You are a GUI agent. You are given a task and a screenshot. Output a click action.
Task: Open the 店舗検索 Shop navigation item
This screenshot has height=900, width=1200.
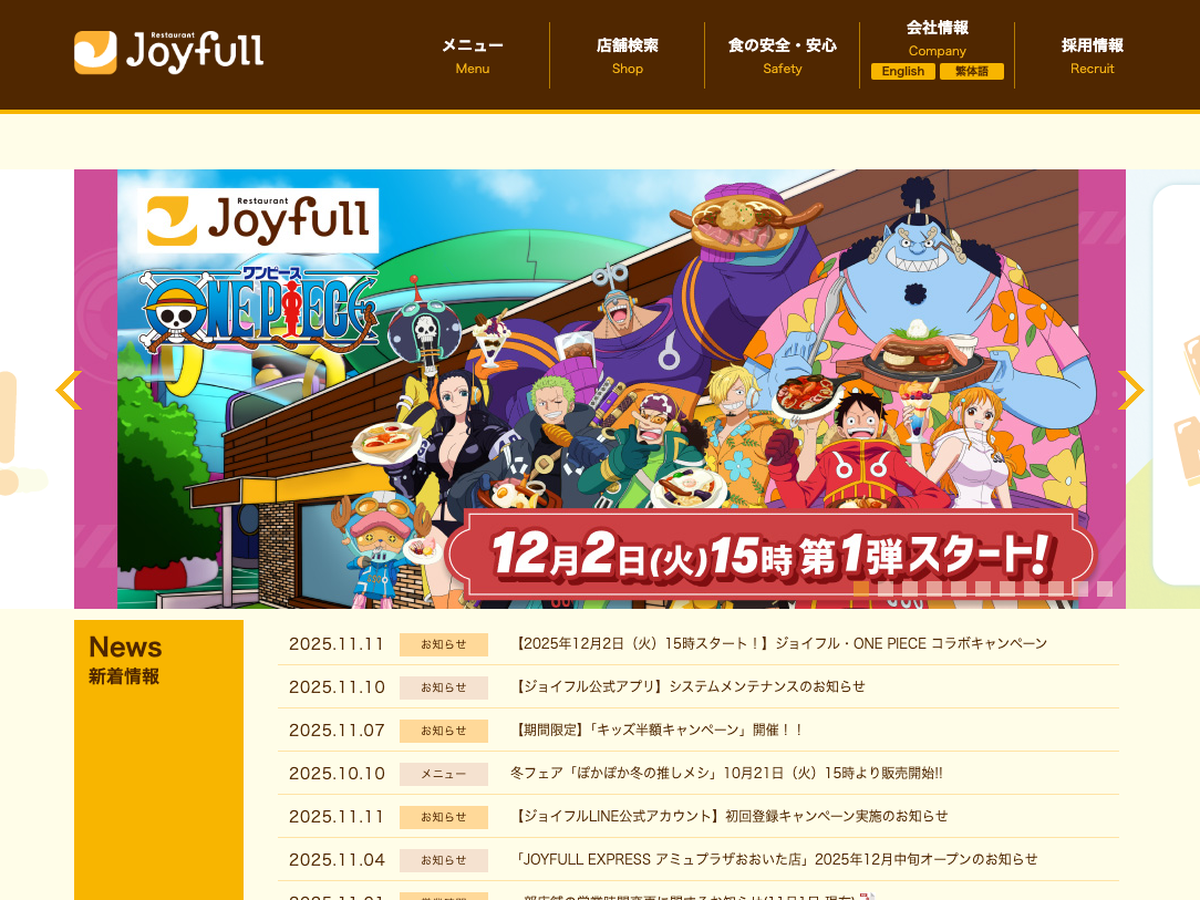point(627,56)
